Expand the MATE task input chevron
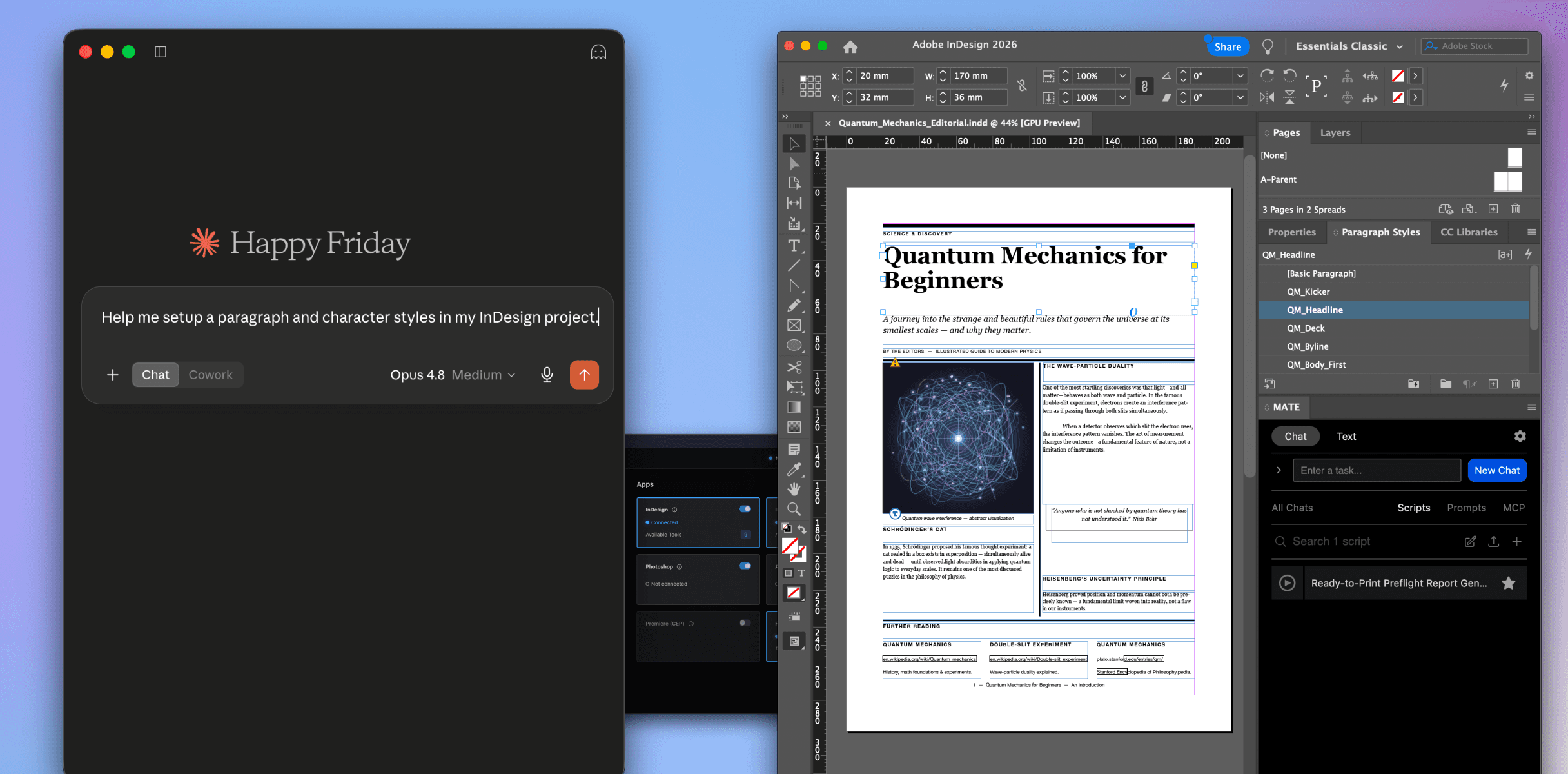Image resolution: width=1568 pixels, height=774 pixels. click(1279, 470)
